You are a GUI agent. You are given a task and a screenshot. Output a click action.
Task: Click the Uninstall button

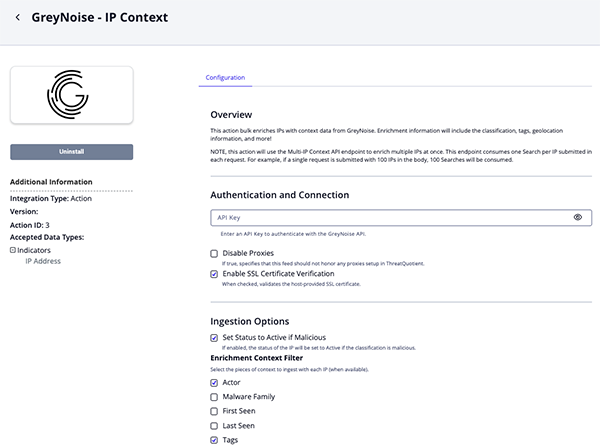72,152
